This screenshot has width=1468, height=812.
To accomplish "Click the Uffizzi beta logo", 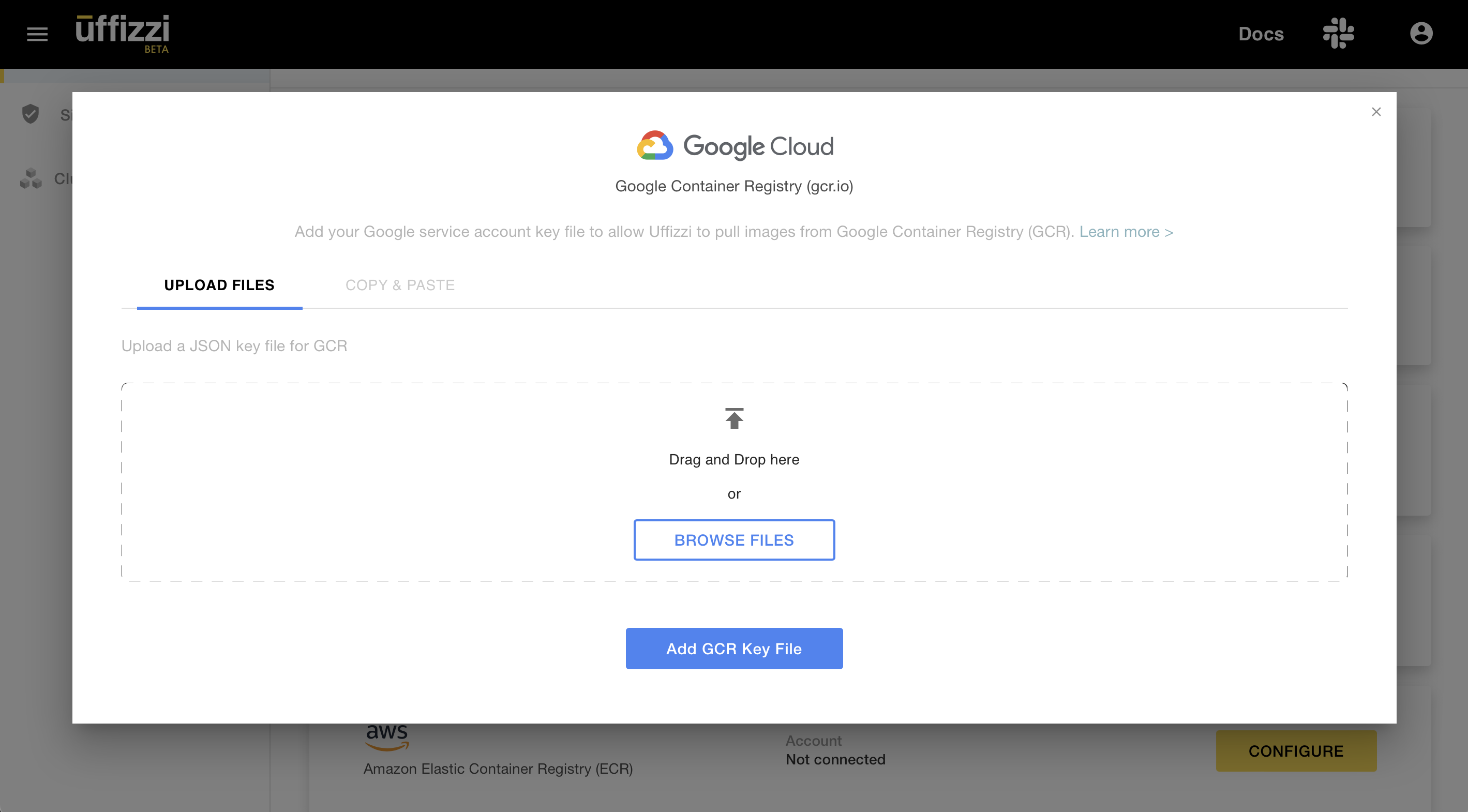I will pos(123,33).
